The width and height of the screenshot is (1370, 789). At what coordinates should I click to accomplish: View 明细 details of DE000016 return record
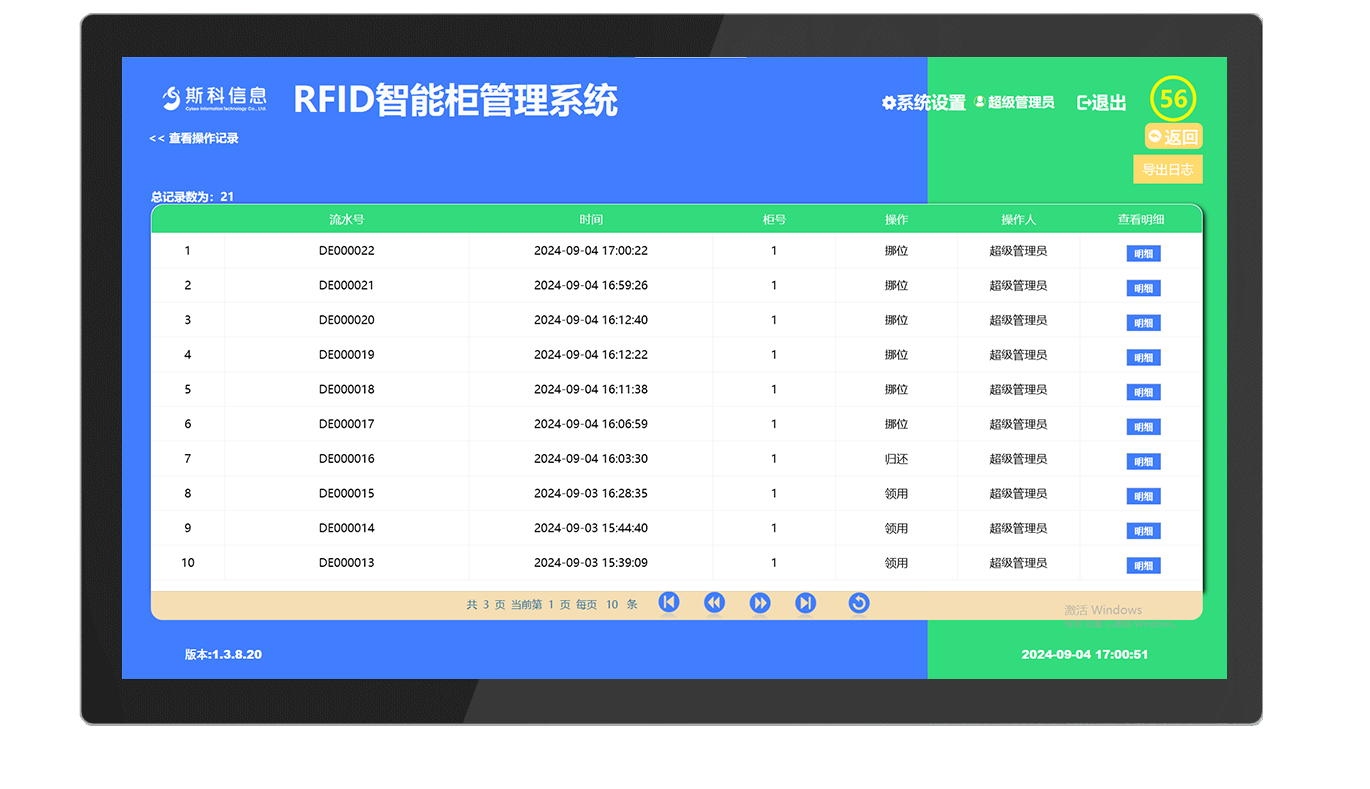(x=1143, y=461)
